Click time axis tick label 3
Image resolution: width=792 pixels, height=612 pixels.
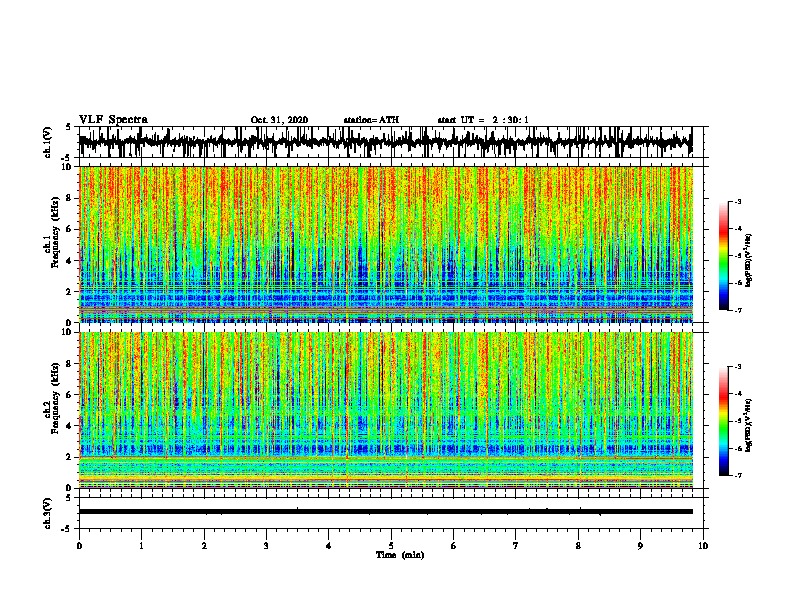(266, 546)
